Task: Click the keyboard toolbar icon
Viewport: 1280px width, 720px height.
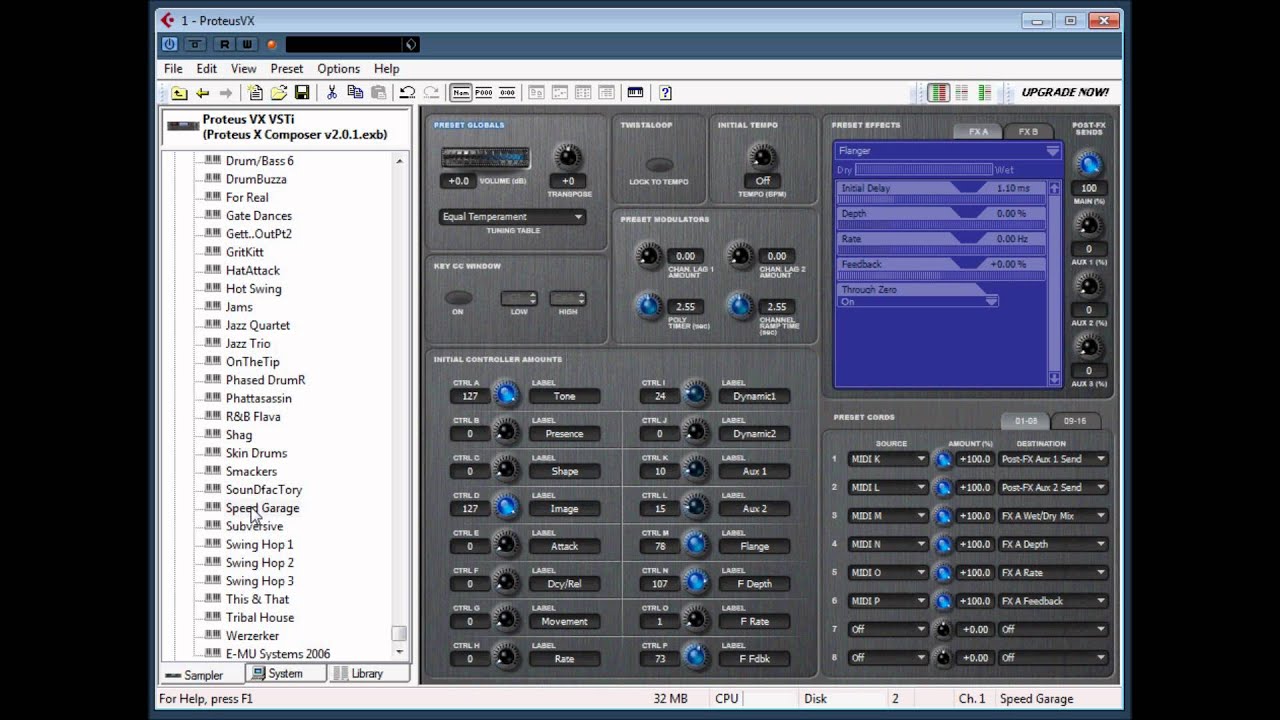Action: pyautogui.click(x=635, y=93)
